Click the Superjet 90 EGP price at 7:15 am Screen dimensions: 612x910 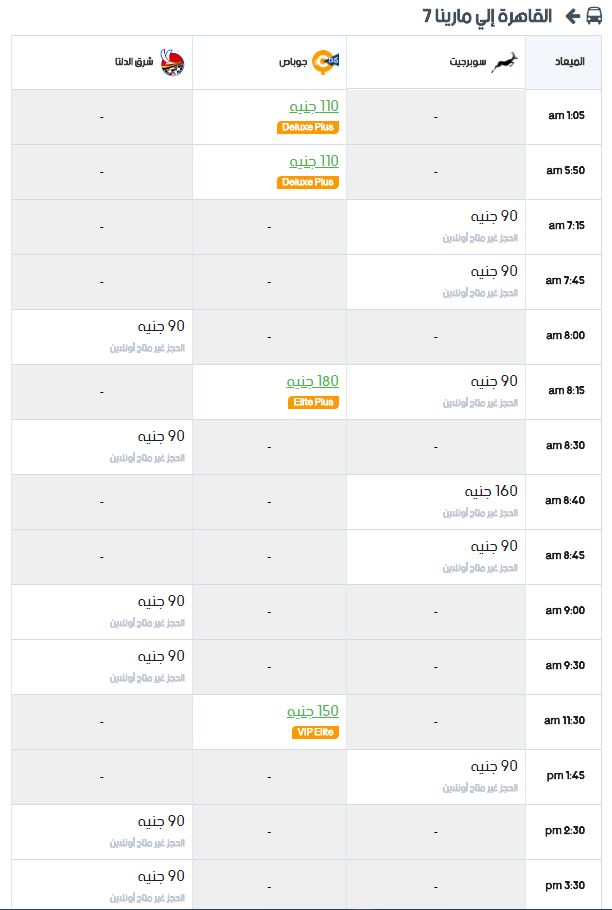pyautogui.click(x=494, y=216)
